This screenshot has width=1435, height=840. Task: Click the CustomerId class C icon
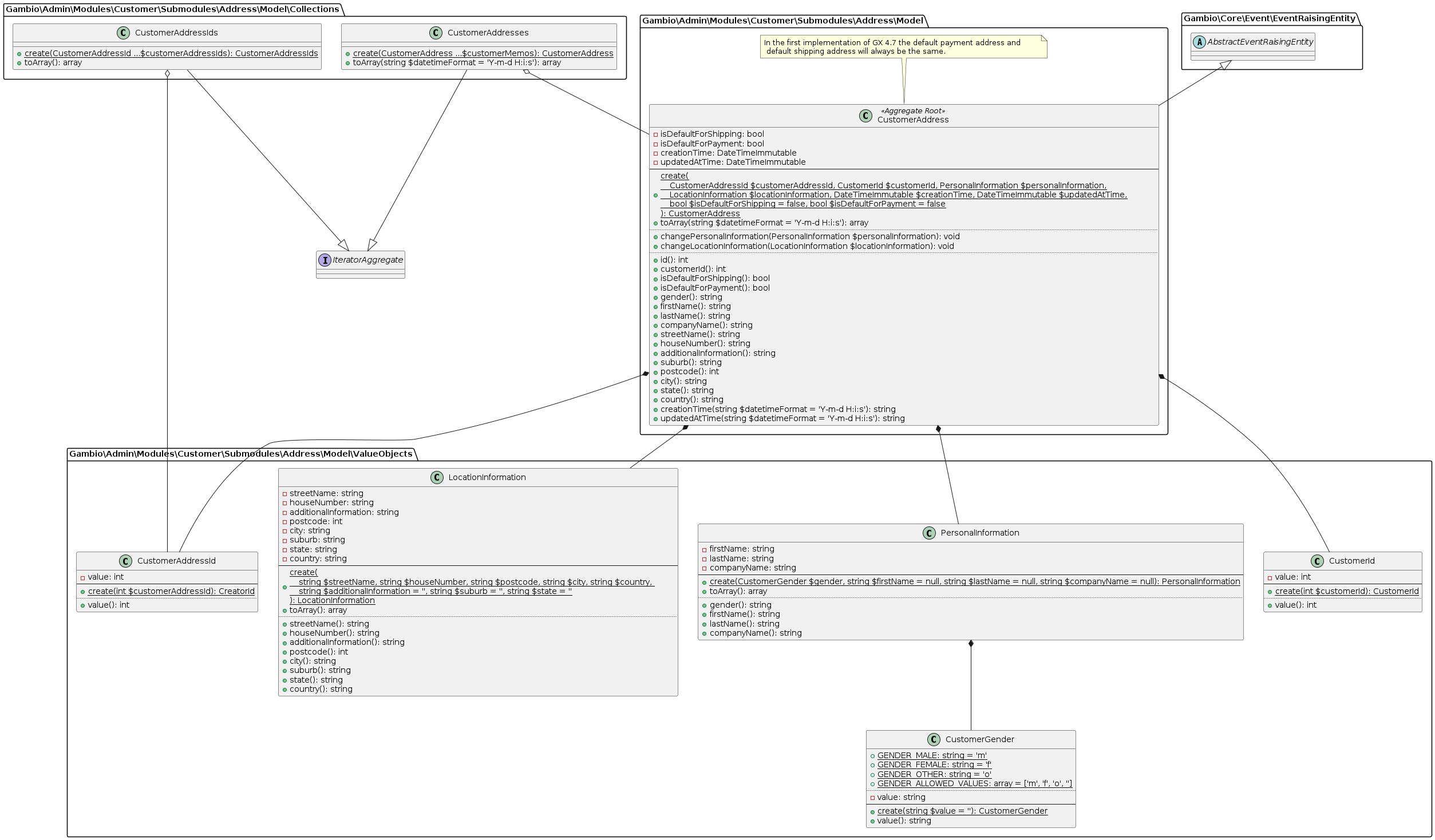click(x=1317, y=561)
